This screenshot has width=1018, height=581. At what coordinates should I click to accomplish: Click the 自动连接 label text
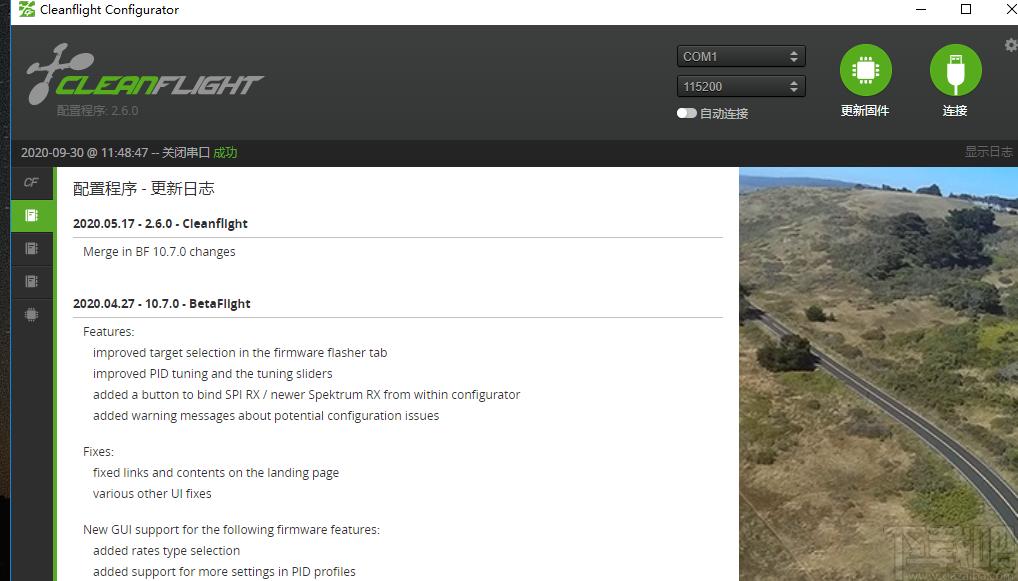pyautogui.click(x=724, y=114)
